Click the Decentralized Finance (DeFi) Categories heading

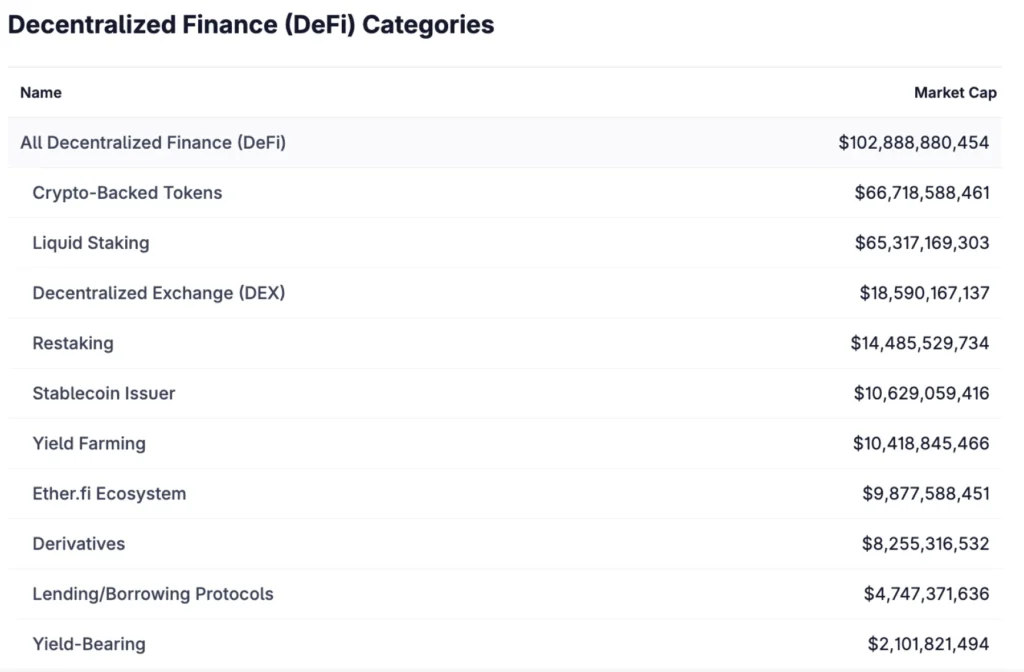251,25
